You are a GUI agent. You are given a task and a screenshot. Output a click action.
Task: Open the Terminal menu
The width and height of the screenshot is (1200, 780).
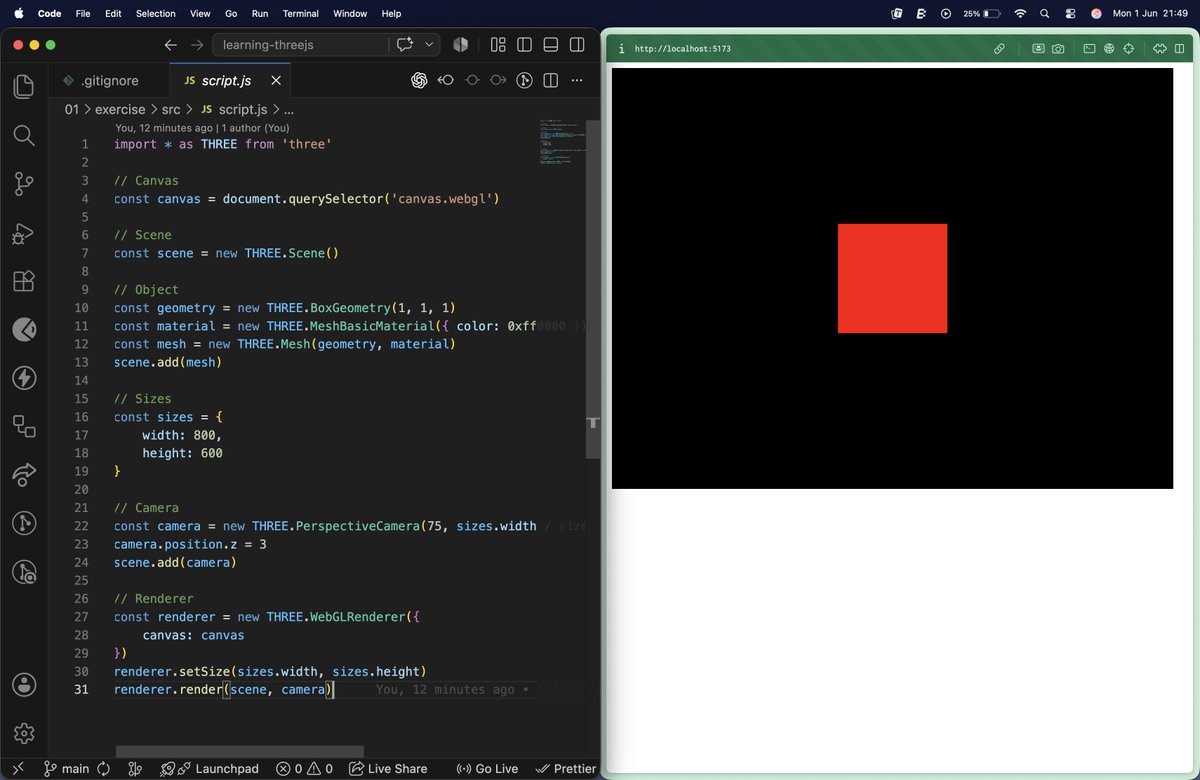300,13
